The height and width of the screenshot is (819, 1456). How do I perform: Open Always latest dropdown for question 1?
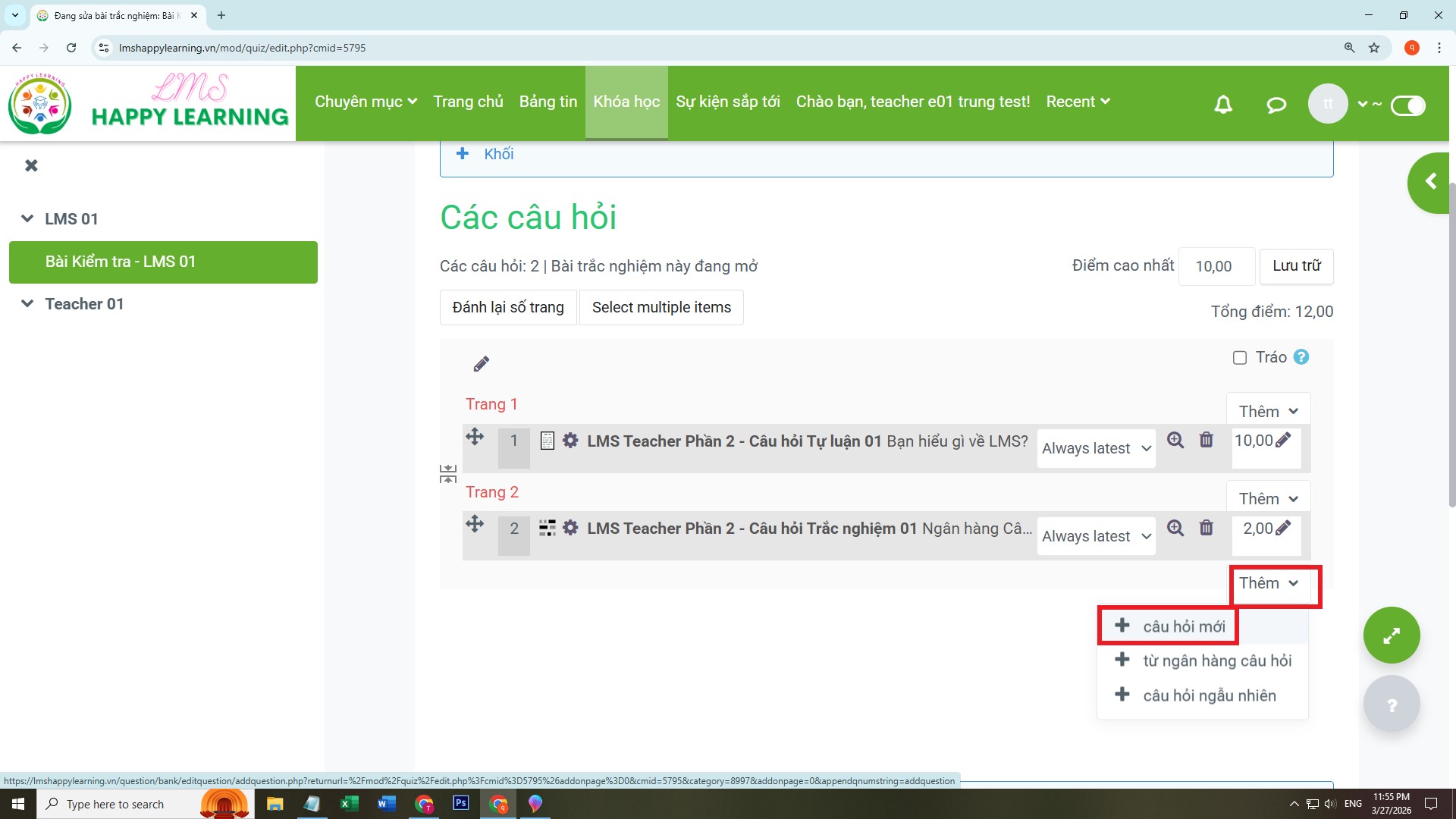coord(1096,448)
